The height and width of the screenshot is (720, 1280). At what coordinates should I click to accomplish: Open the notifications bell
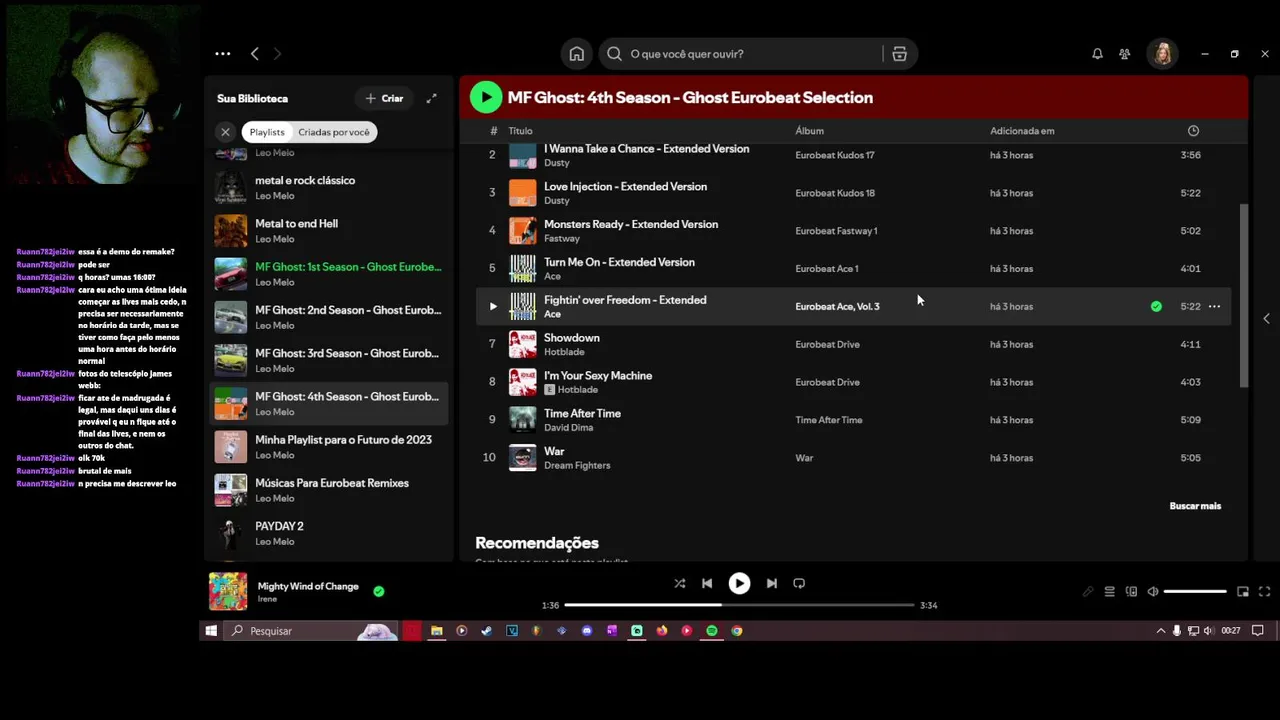tap(1097, 54)
